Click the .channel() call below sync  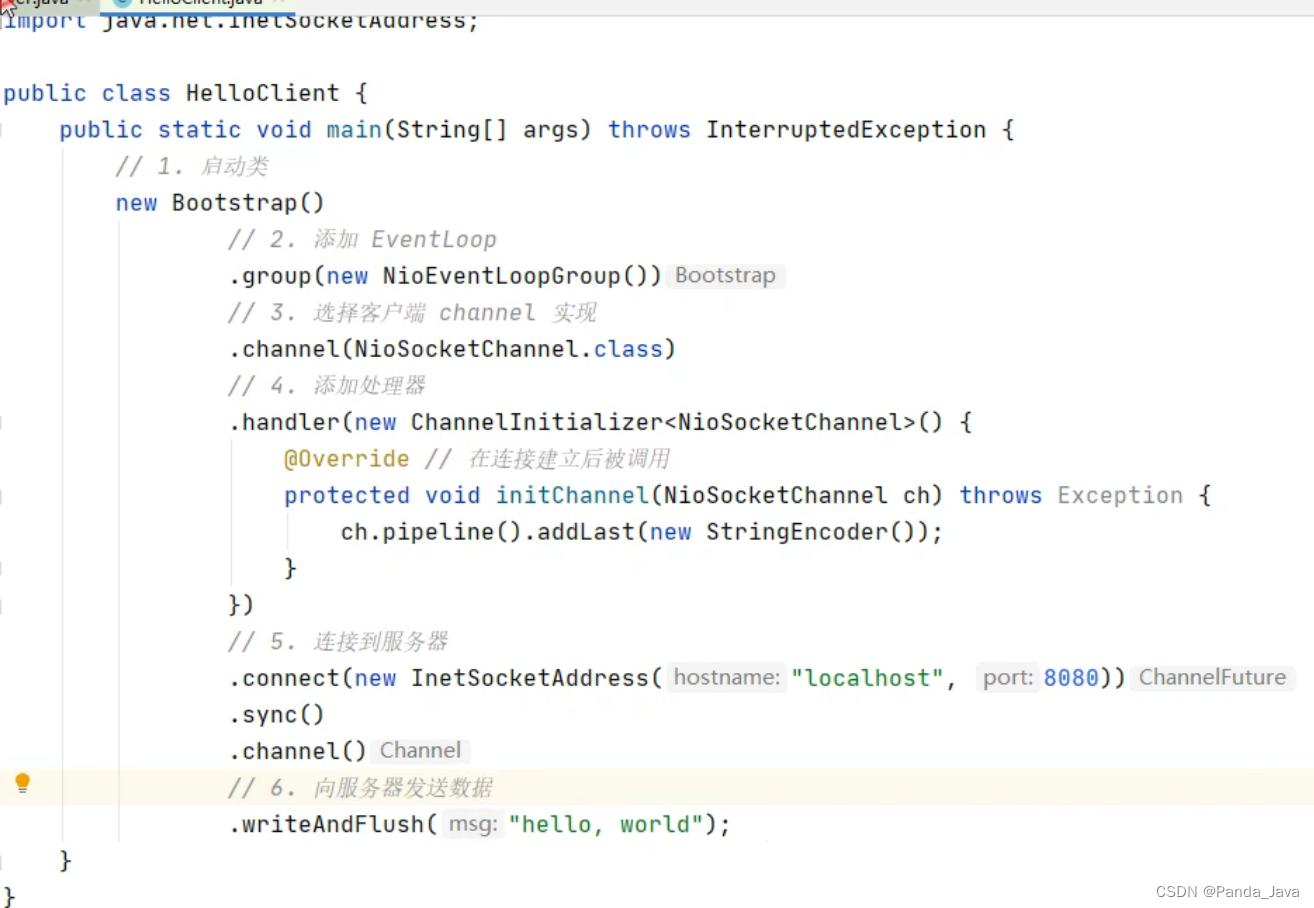coord(298,751)
